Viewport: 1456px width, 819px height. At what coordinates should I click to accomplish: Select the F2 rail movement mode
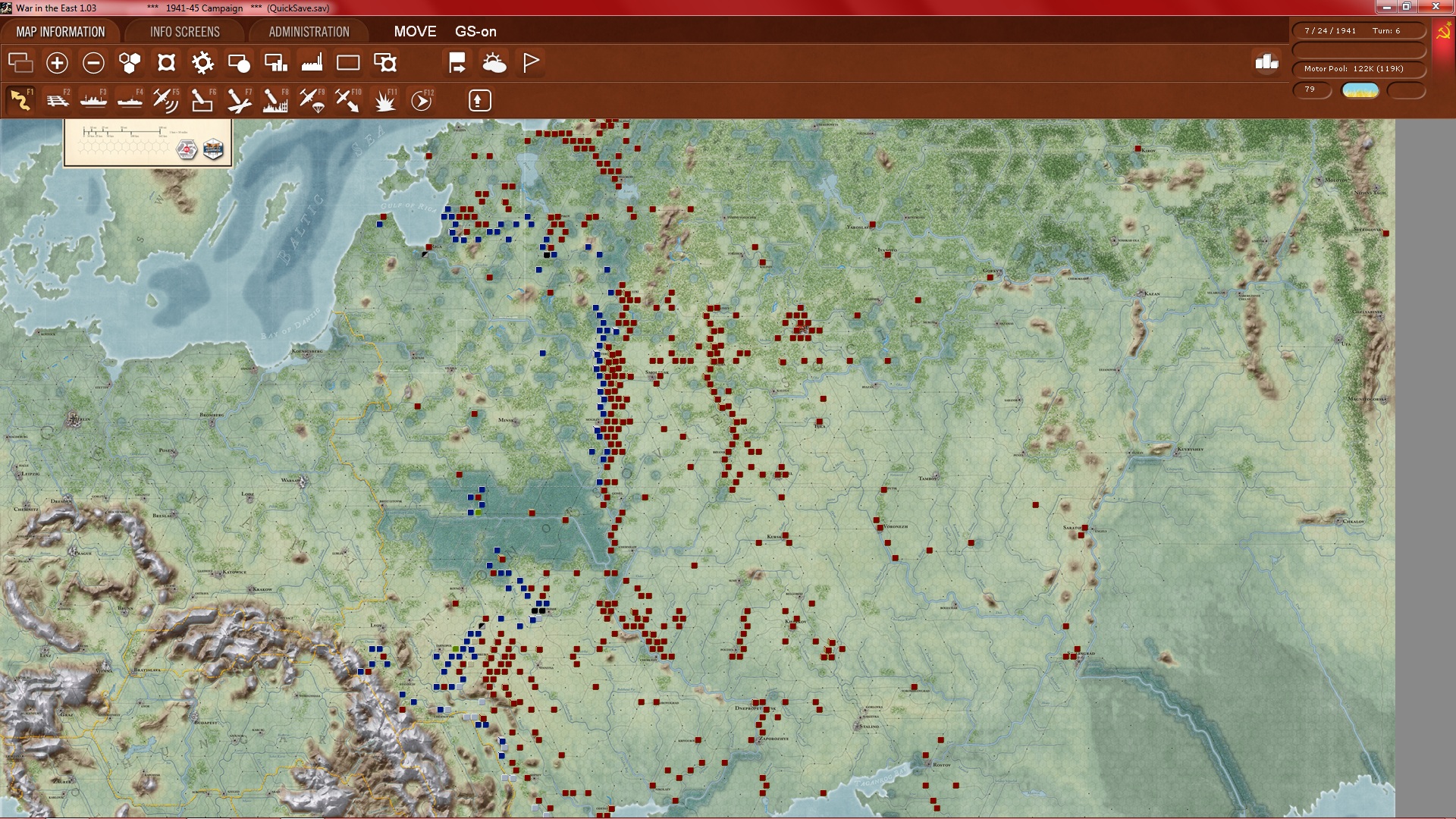point(57,100)
